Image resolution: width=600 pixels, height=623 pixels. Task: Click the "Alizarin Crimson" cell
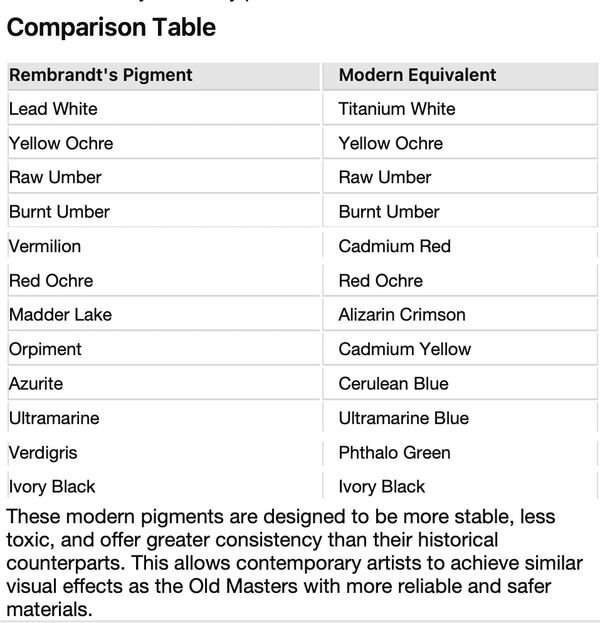(x=402, y=315)
